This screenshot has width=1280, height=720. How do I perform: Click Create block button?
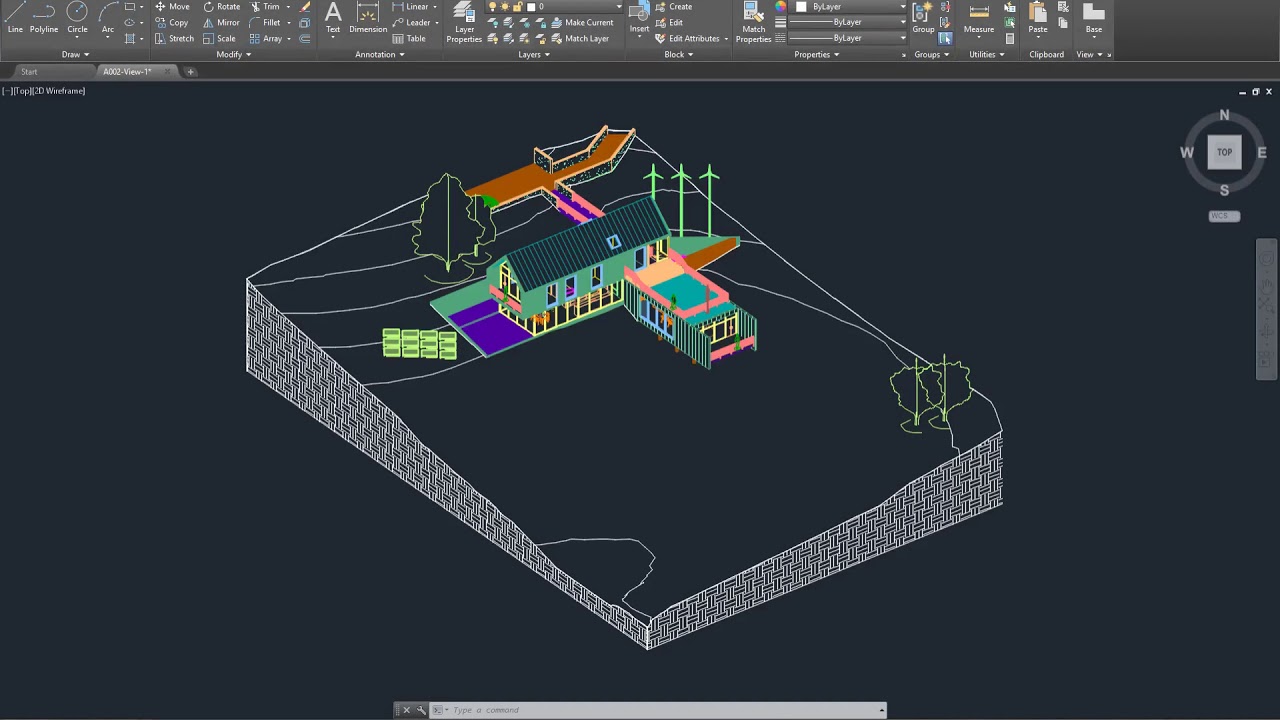click(673, 6)
